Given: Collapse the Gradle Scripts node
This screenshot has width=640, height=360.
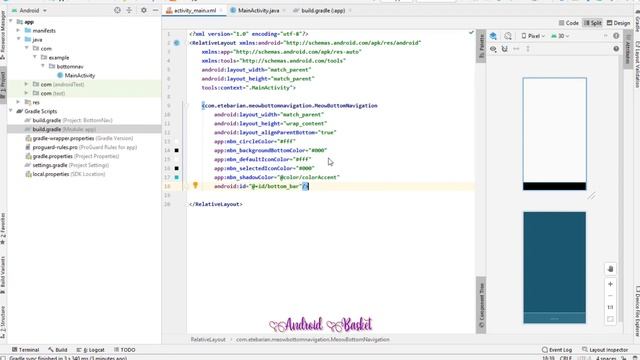Looking at the screenshot, I should (11, 111).
